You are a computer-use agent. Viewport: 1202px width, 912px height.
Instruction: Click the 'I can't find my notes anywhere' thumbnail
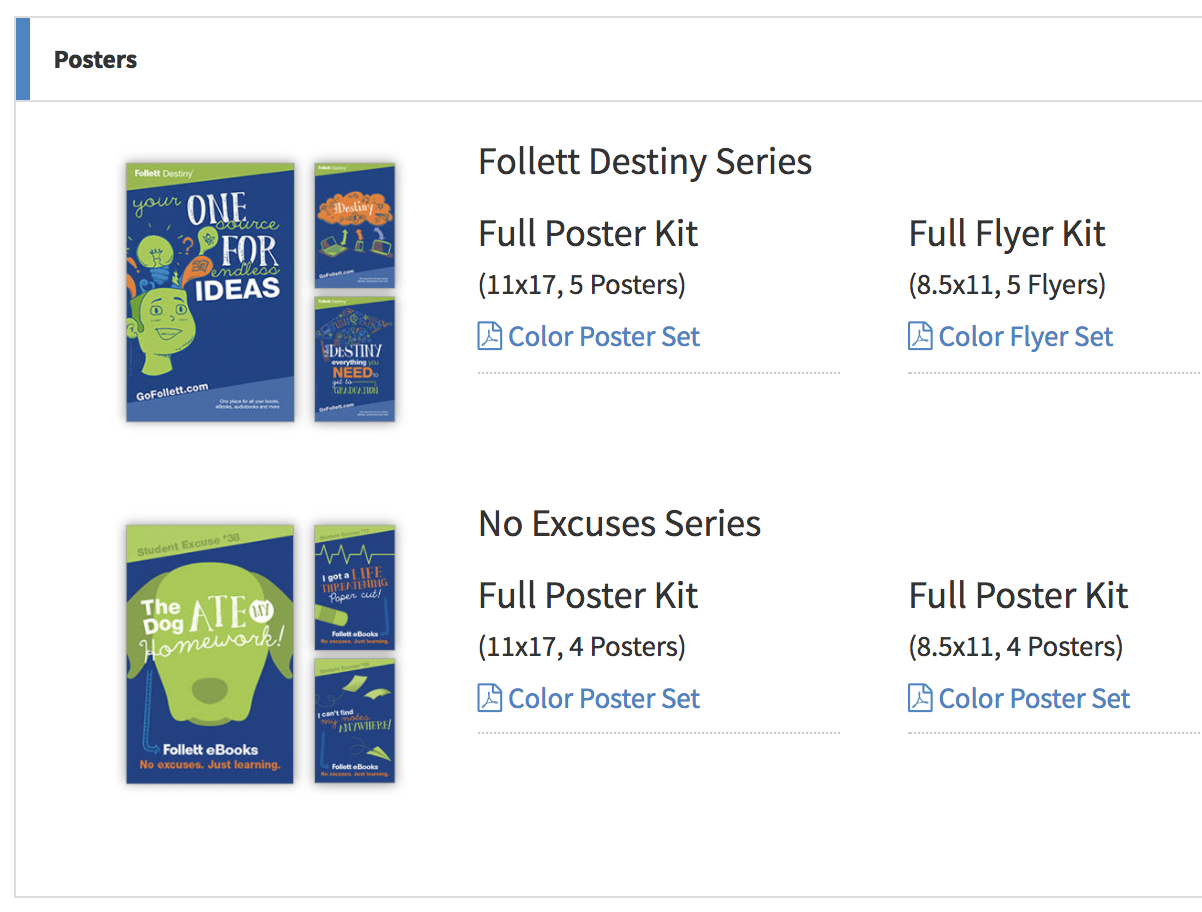[x=354, y=721]
